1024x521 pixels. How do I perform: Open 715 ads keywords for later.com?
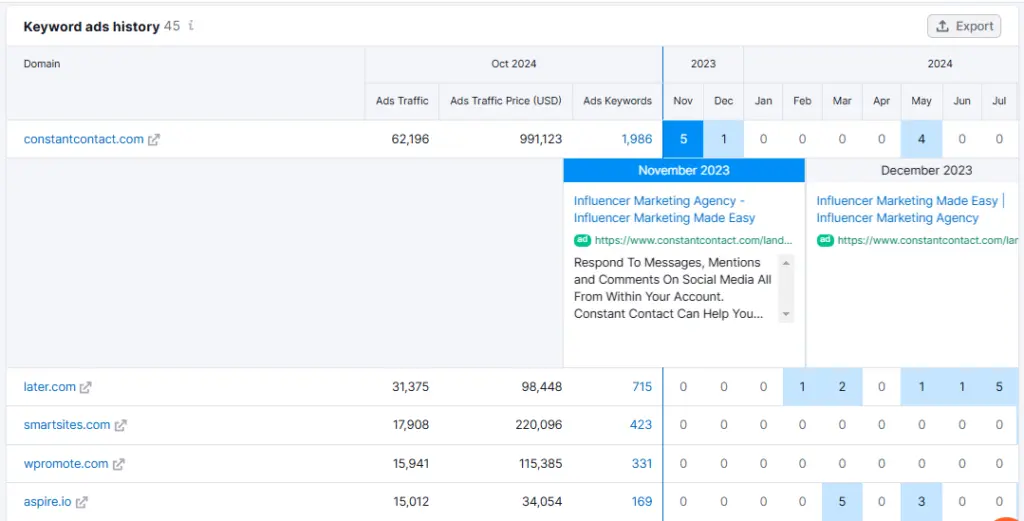coord(641,387)
